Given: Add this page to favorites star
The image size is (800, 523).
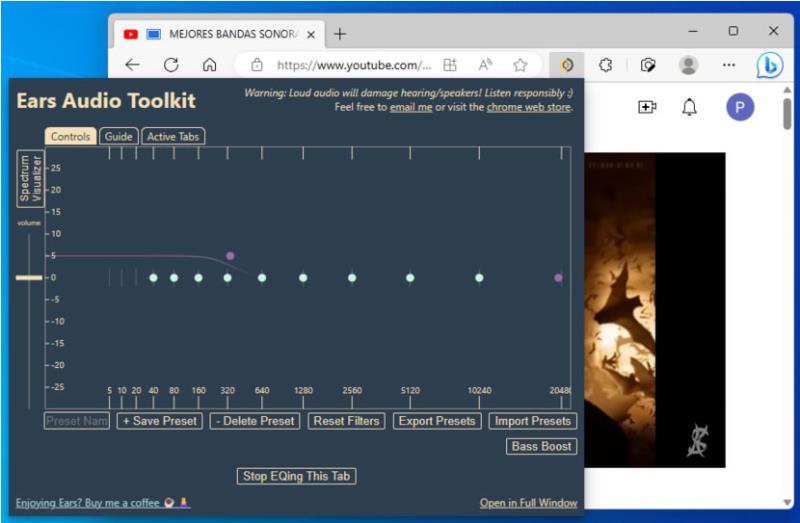Looking at the screenshot, I should 520,65.
